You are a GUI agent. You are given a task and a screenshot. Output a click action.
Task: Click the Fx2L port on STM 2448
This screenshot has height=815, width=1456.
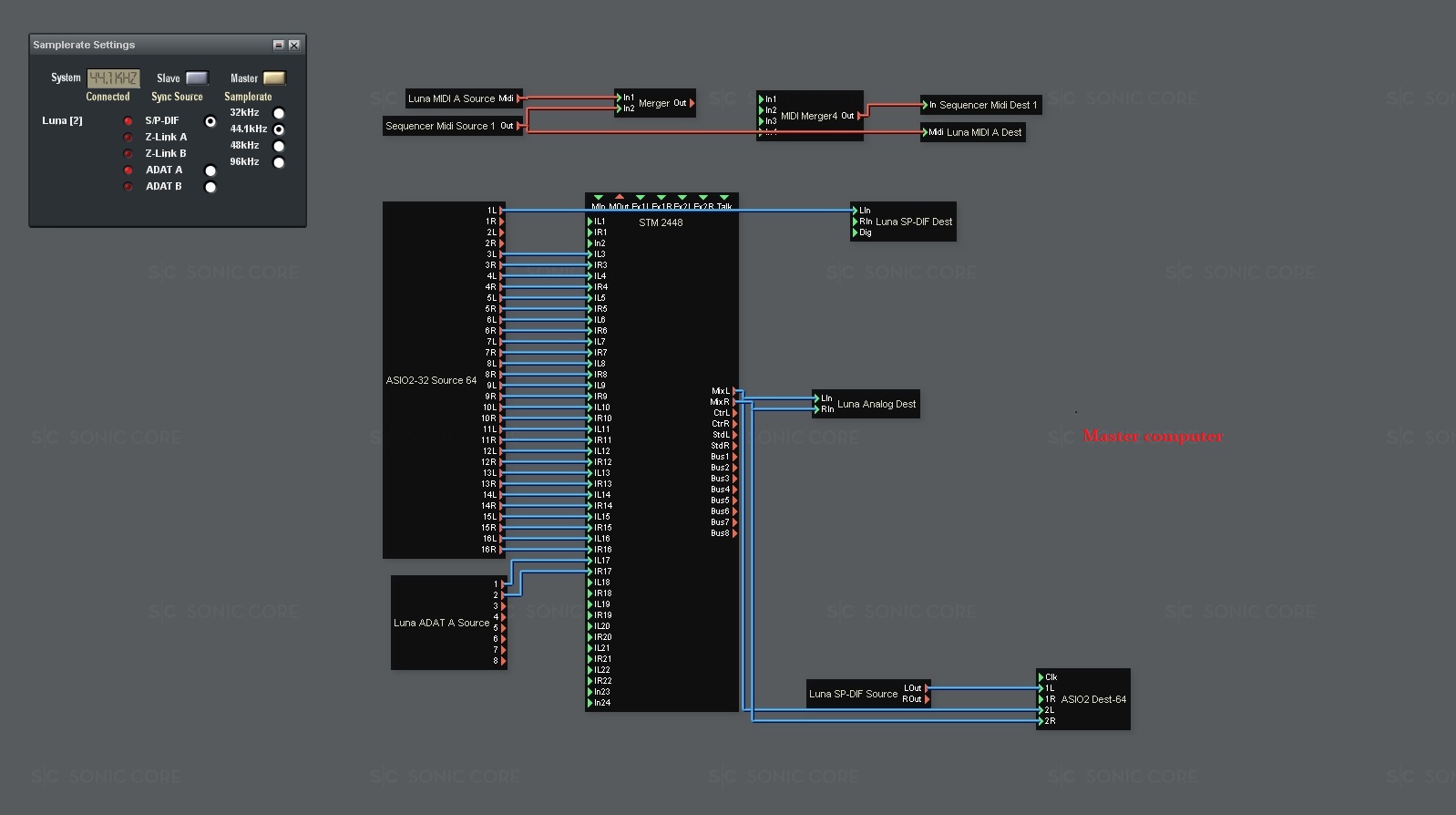tap(682, 197)
